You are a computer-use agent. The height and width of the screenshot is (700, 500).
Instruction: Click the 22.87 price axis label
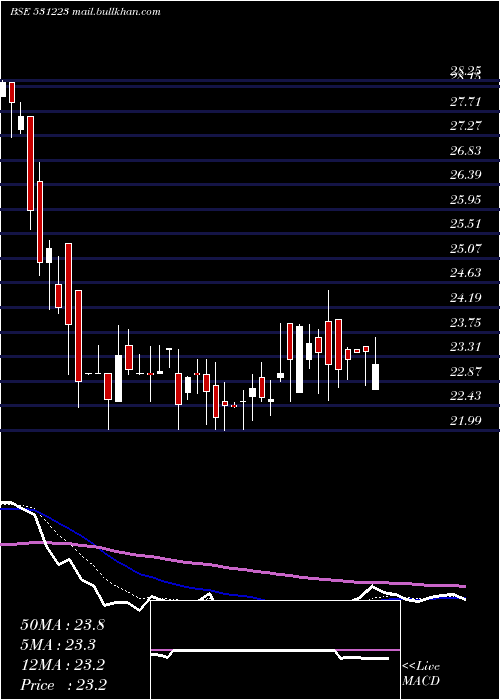coord(465,371)
